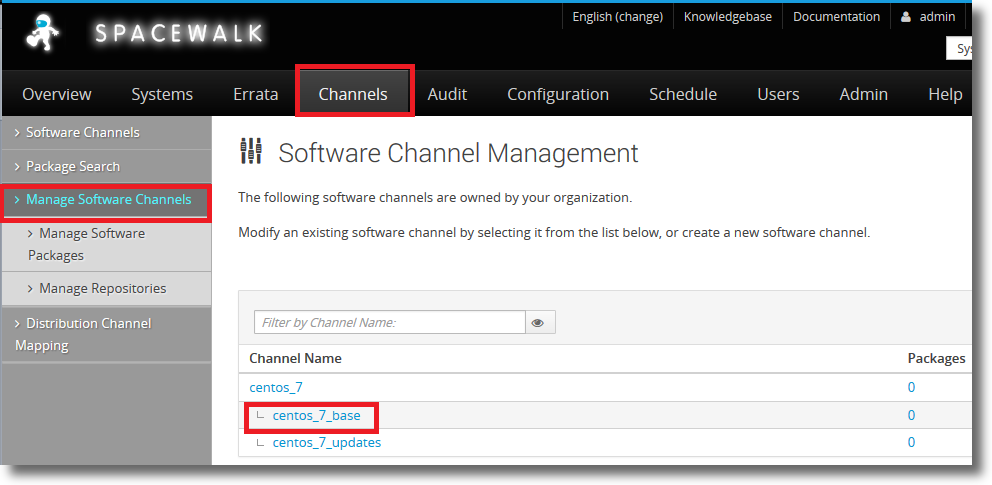Click the Packages column header
The height and width of the screenshot is (485, 992).
tap(936, 359)
